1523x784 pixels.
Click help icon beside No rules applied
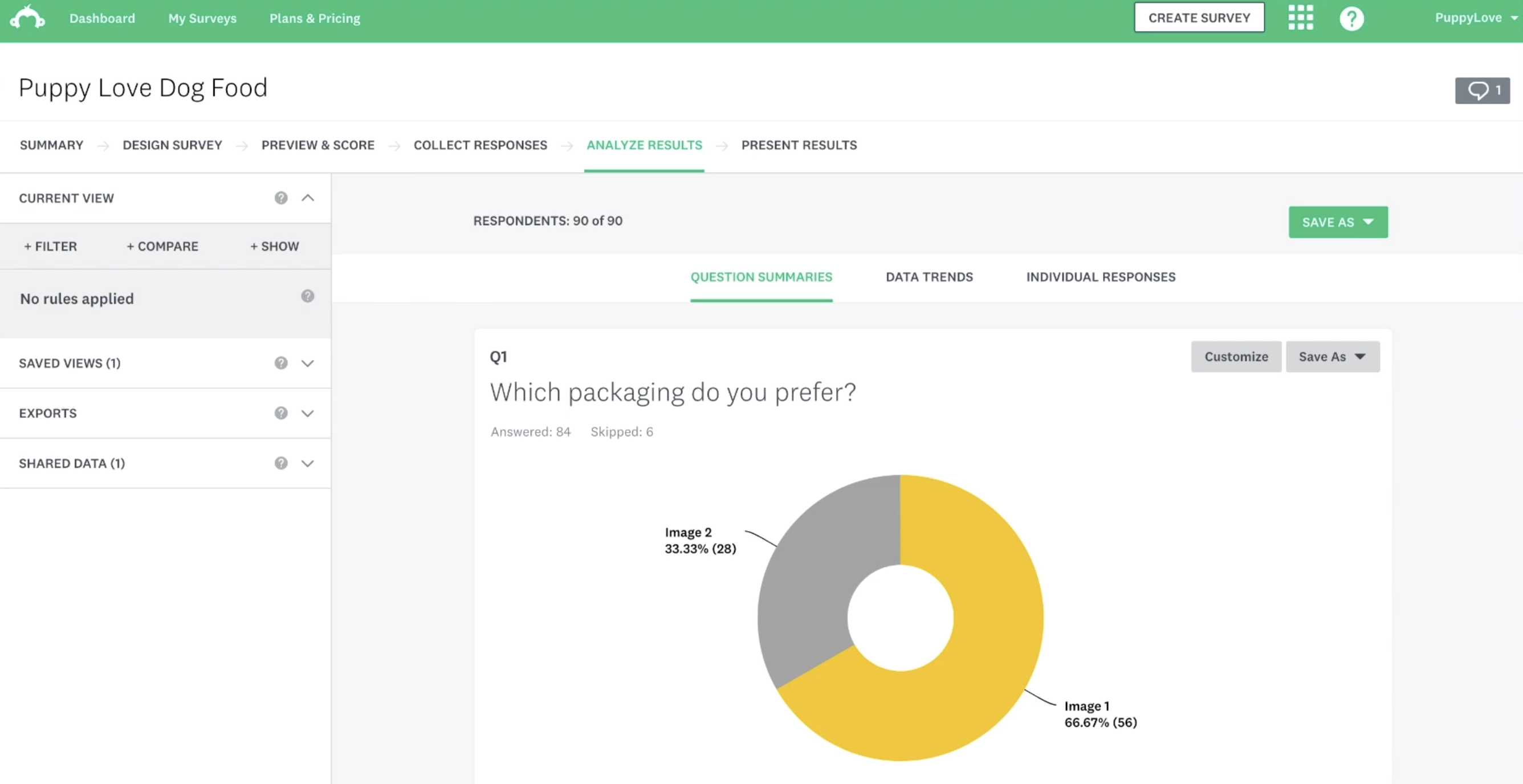pos(307,296)
